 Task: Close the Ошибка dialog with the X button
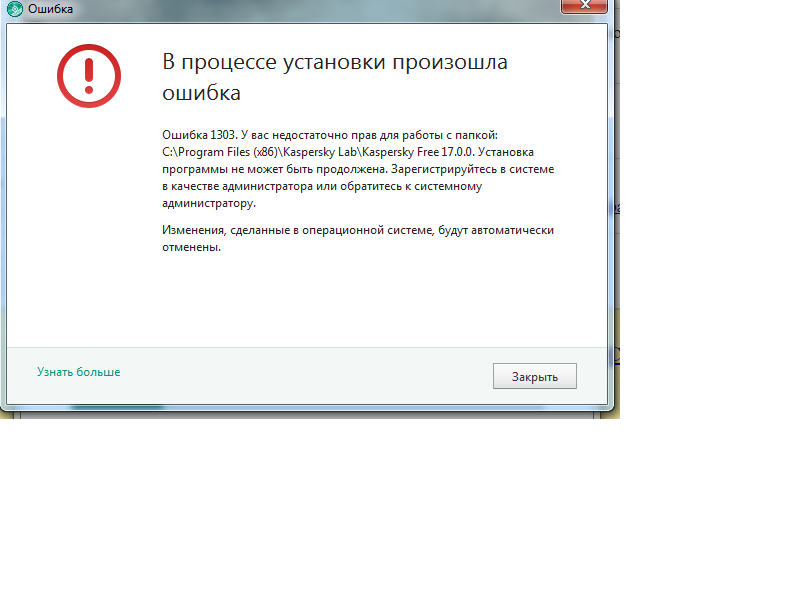pos(585,6)
